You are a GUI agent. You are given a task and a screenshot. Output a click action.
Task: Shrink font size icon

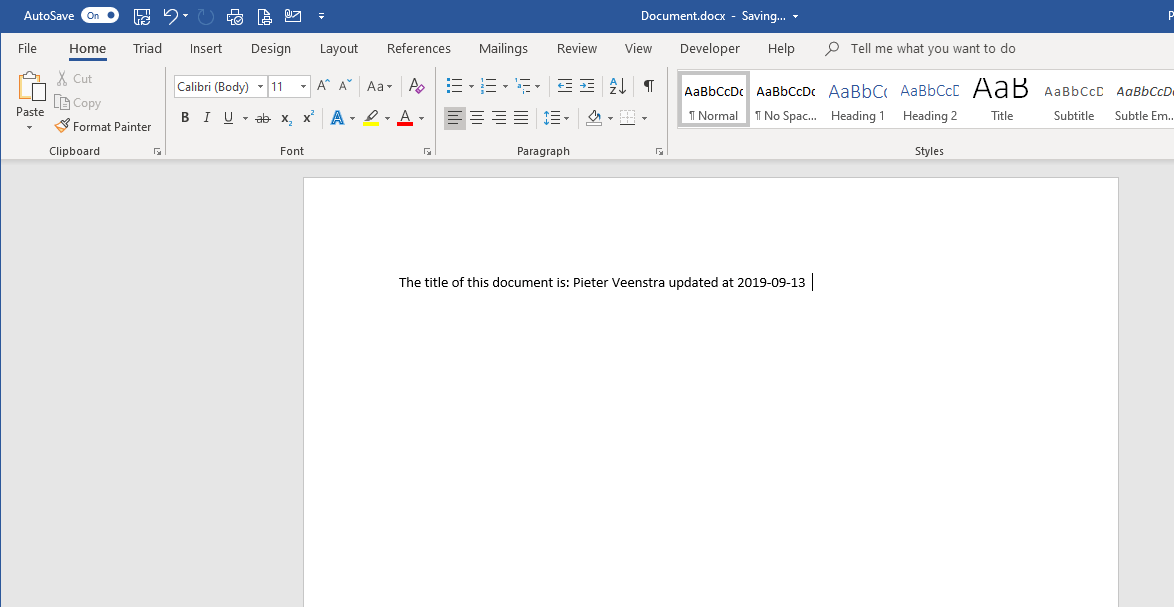coord(345,86)
